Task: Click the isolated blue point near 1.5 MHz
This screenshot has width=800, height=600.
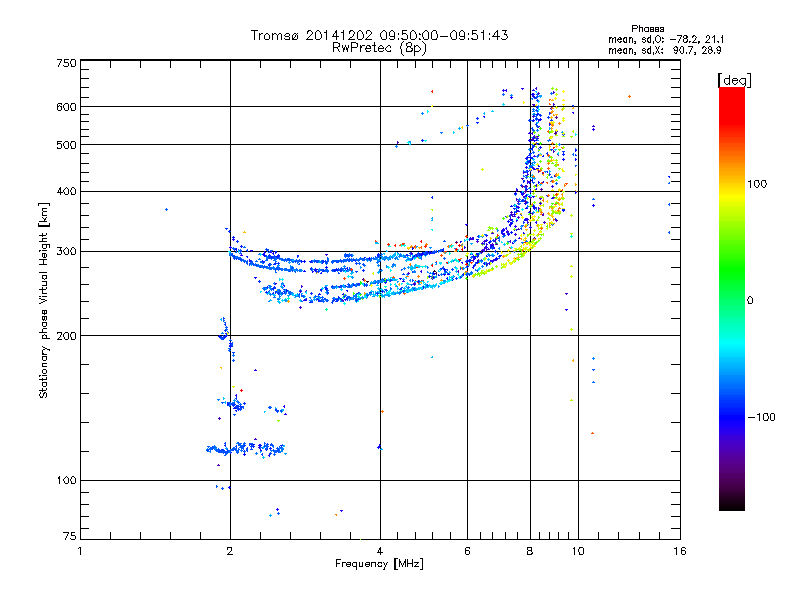Action: coord(166,209)
